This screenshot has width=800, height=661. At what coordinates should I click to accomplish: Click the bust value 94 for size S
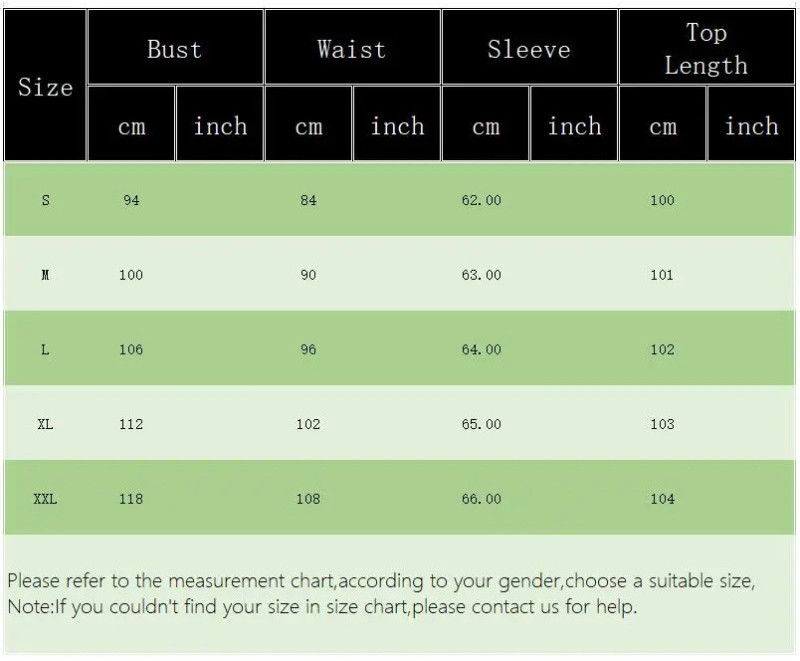(131, 200)
